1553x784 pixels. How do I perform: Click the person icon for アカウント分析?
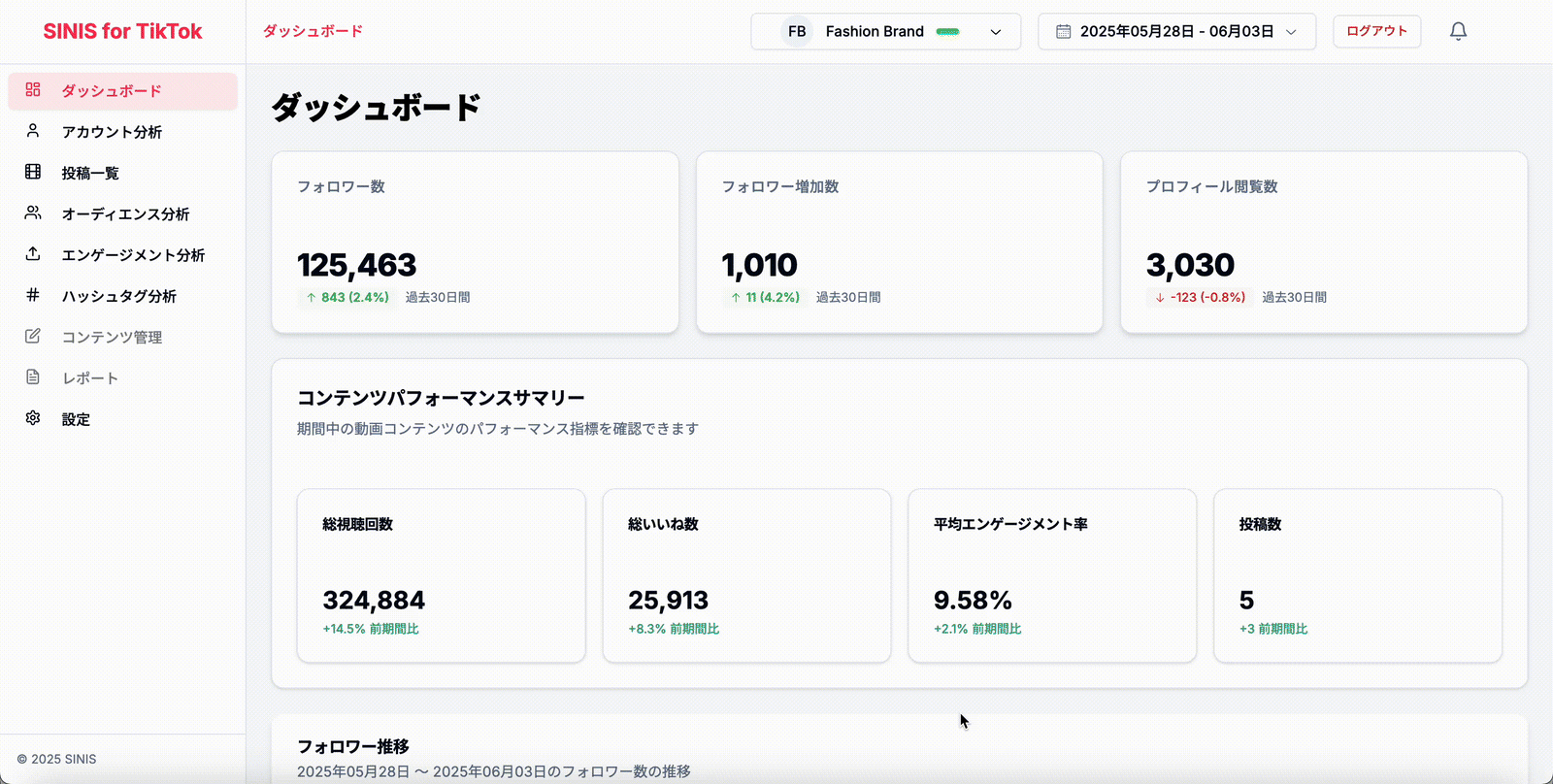[33, 131]
